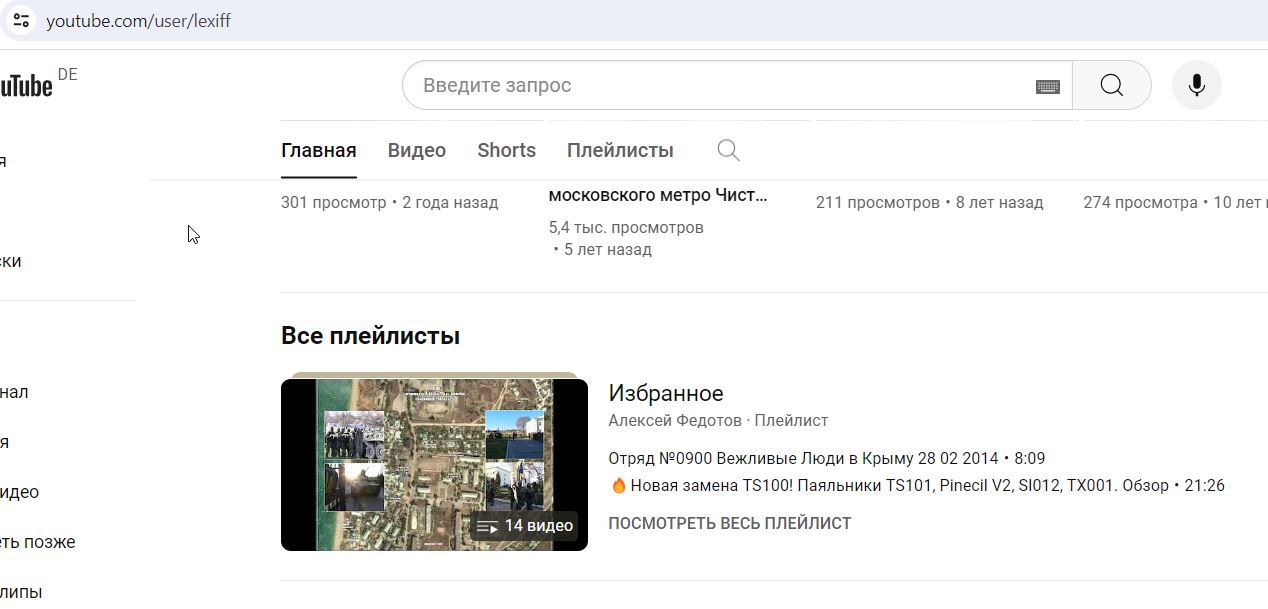Open the Избранное playlist title
This screenshot has height=609, width=1268.
(666, 393)
